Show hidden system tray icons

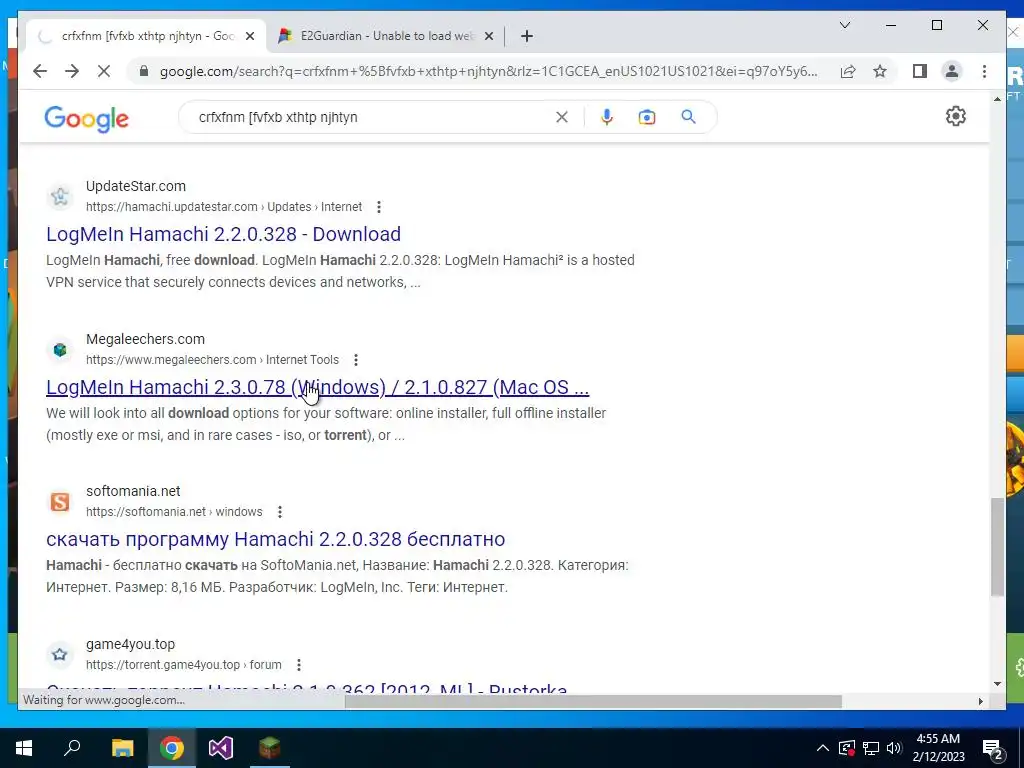823,748
